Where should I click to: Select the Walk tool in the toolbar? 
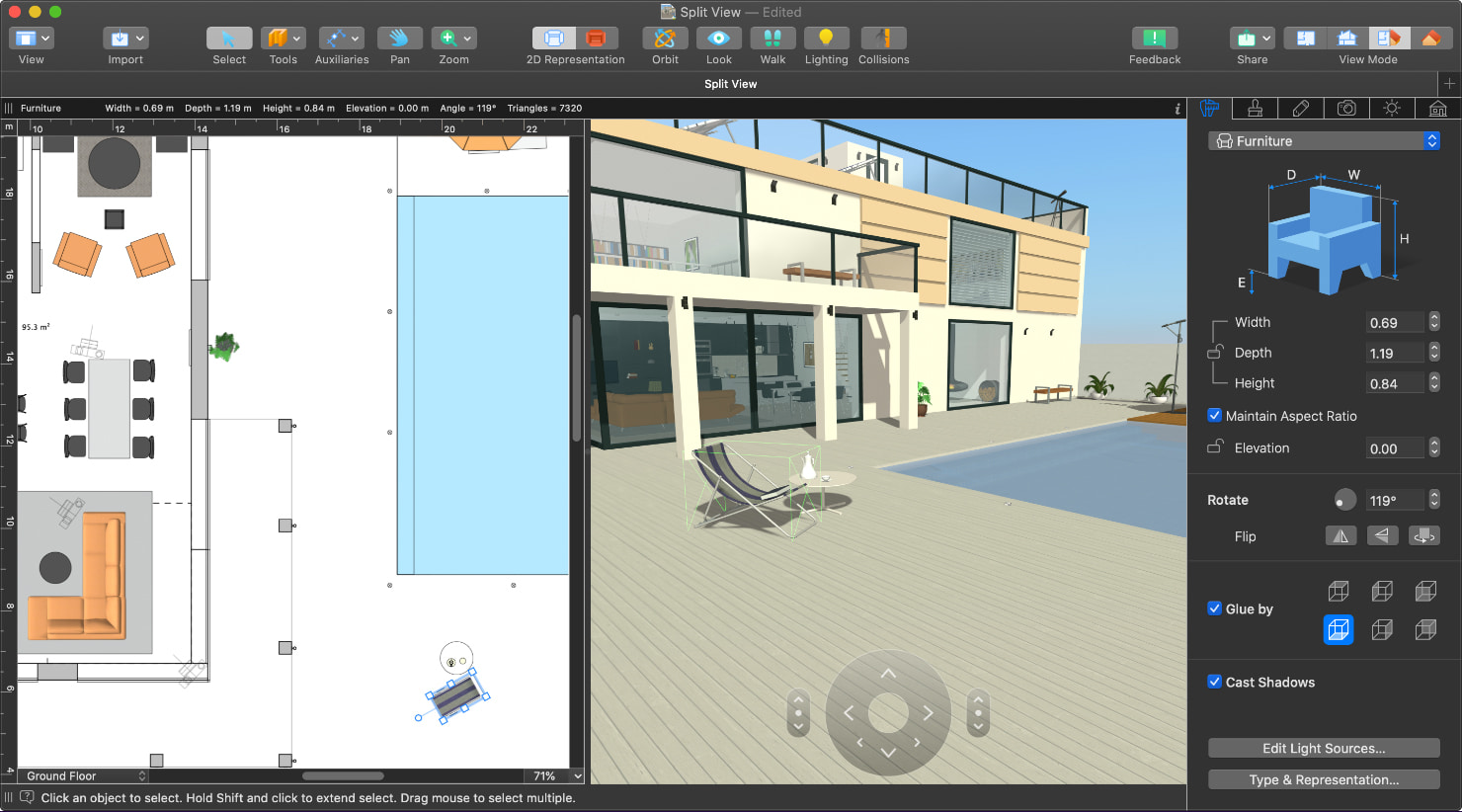click(x=772, y=38)
